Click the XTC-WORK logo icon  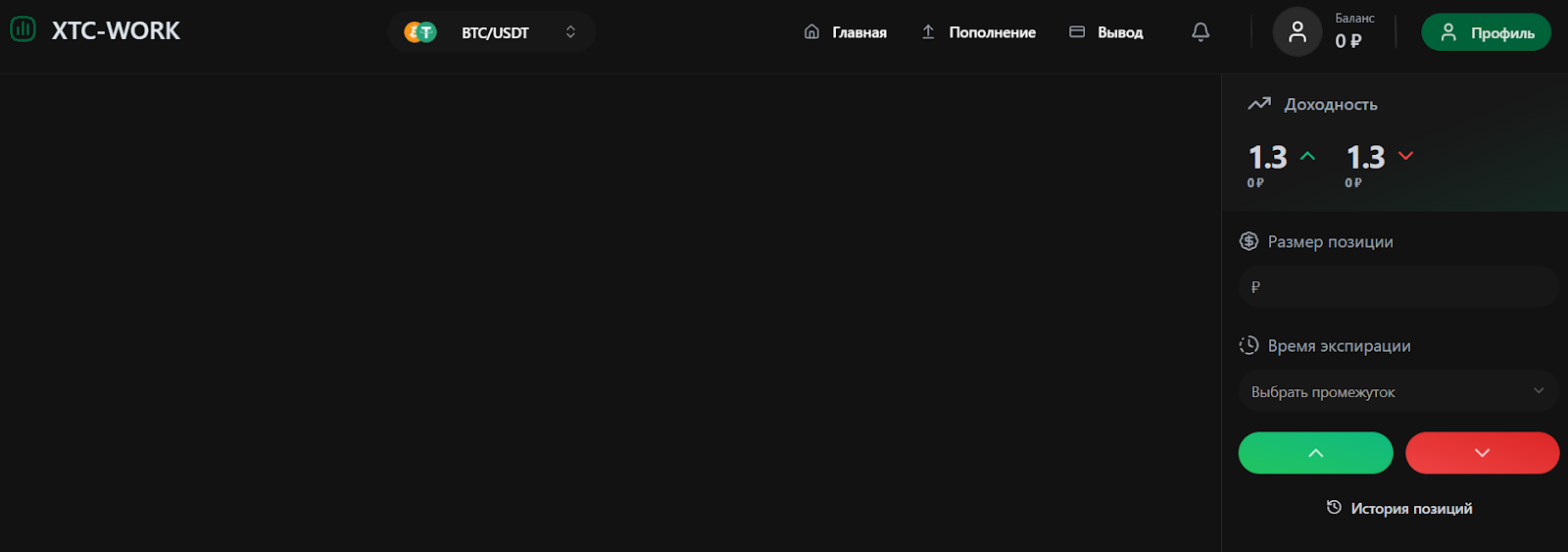[23, 29]
